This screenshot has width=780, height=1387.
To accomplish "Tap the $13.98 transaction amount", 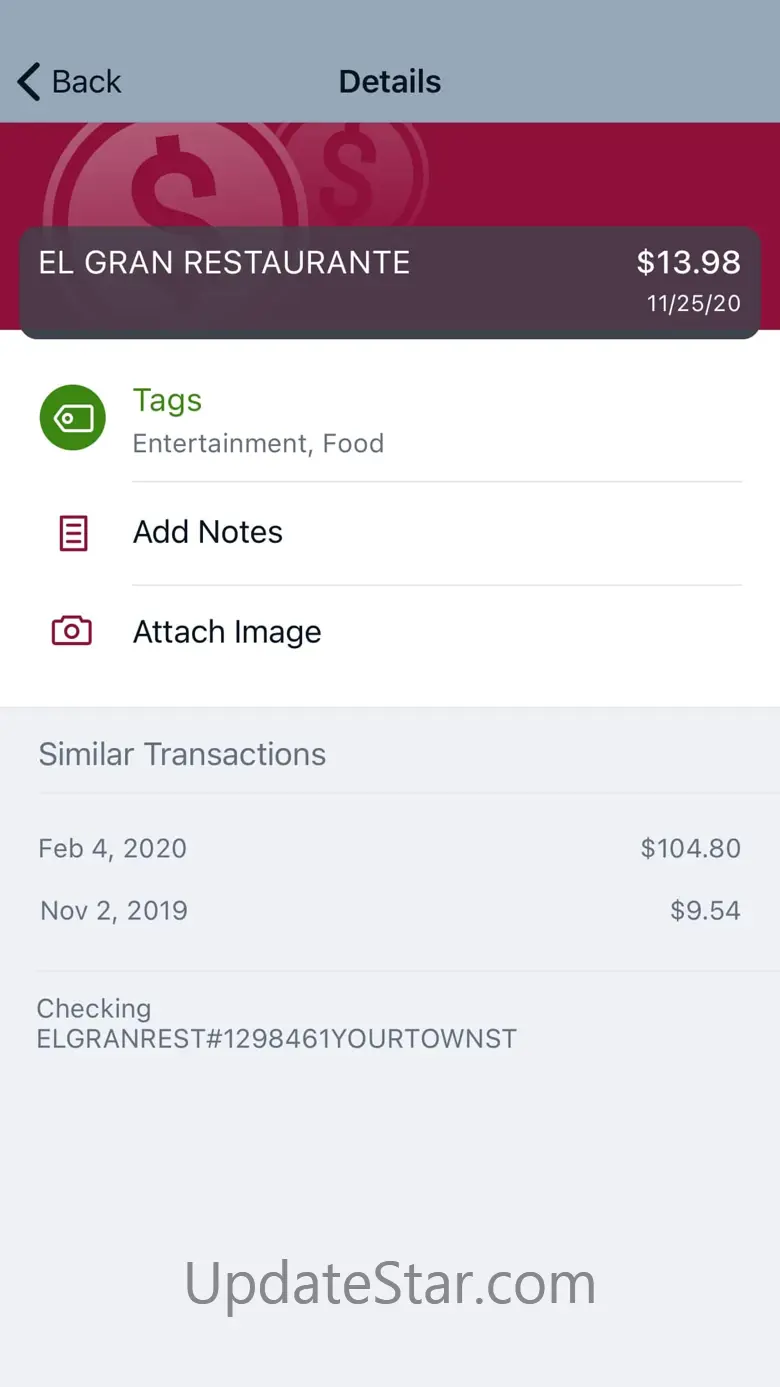I will click(688, 263).
